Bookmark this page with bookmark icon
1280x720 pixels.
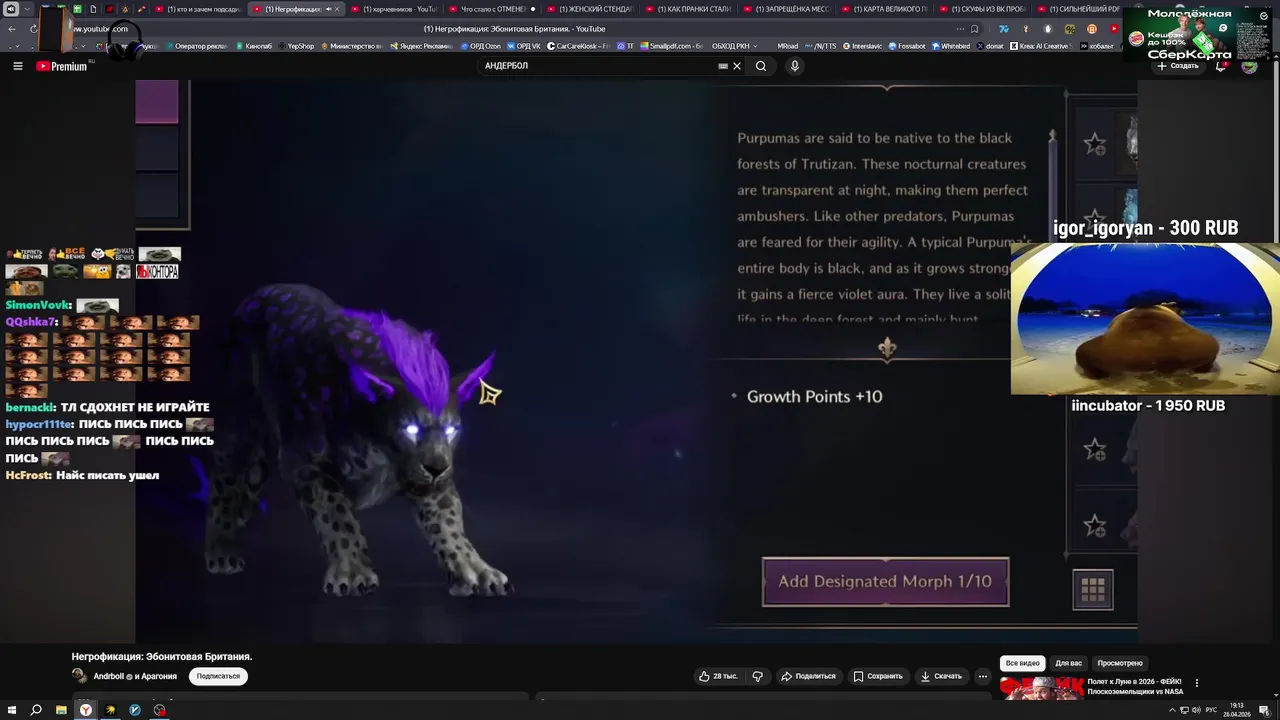click(x=974, y=29)
